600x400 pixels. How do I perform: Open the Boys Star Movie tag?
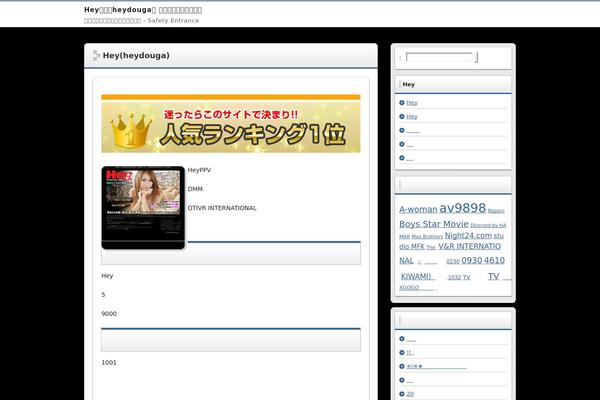point(434,224)
